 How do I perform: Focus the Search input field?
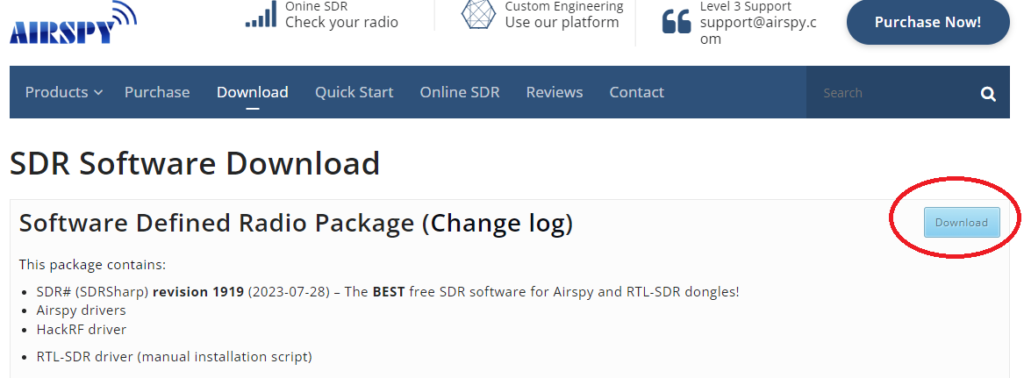pos(892,93)
